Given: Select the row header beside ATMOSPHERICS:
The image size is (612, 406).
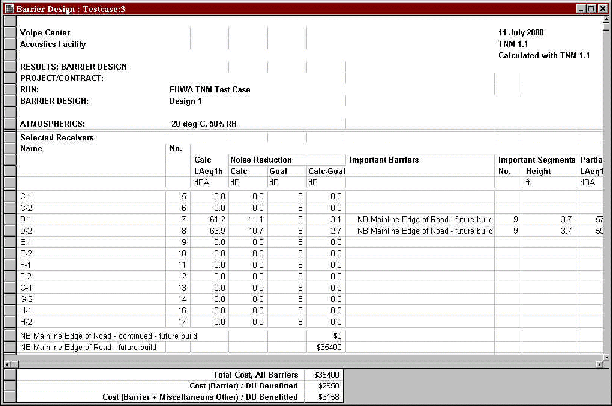Looking at the screenshot, I should [x=10, y=124].
